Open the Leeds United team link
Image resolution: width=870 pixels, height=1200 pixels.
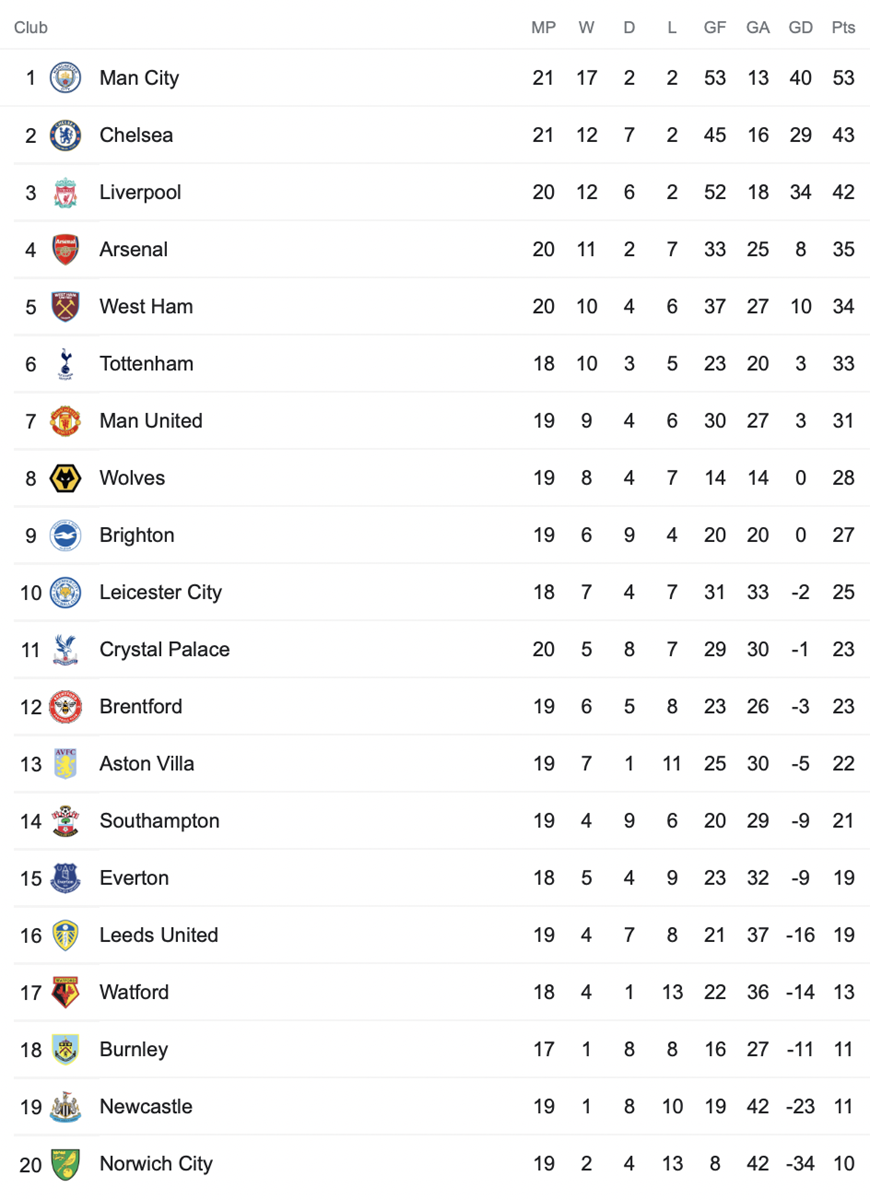tap(159, 935)
